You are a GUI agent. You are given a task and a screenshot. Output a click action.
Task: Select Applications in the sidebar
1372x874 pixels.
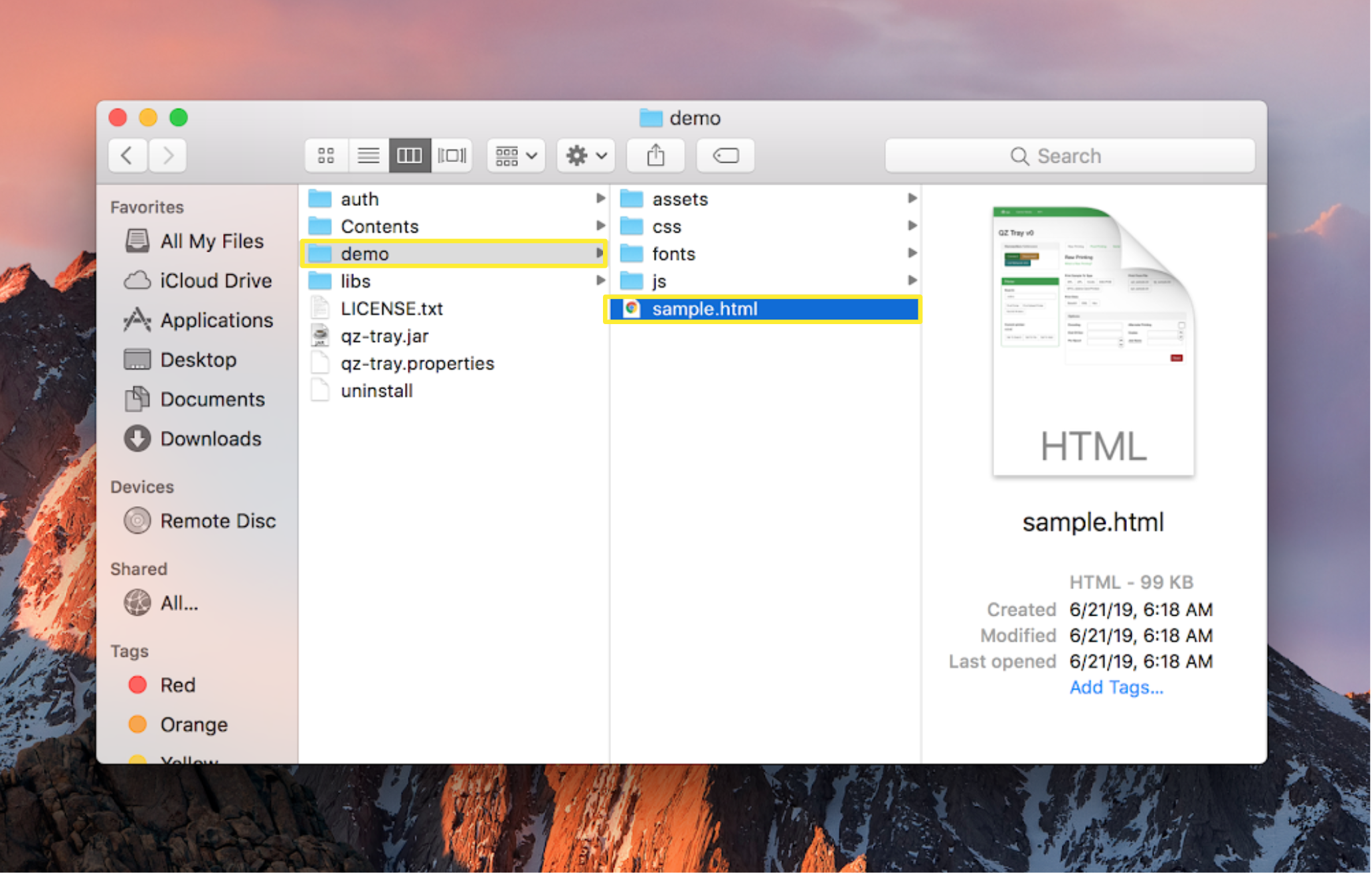pos(216,321)
